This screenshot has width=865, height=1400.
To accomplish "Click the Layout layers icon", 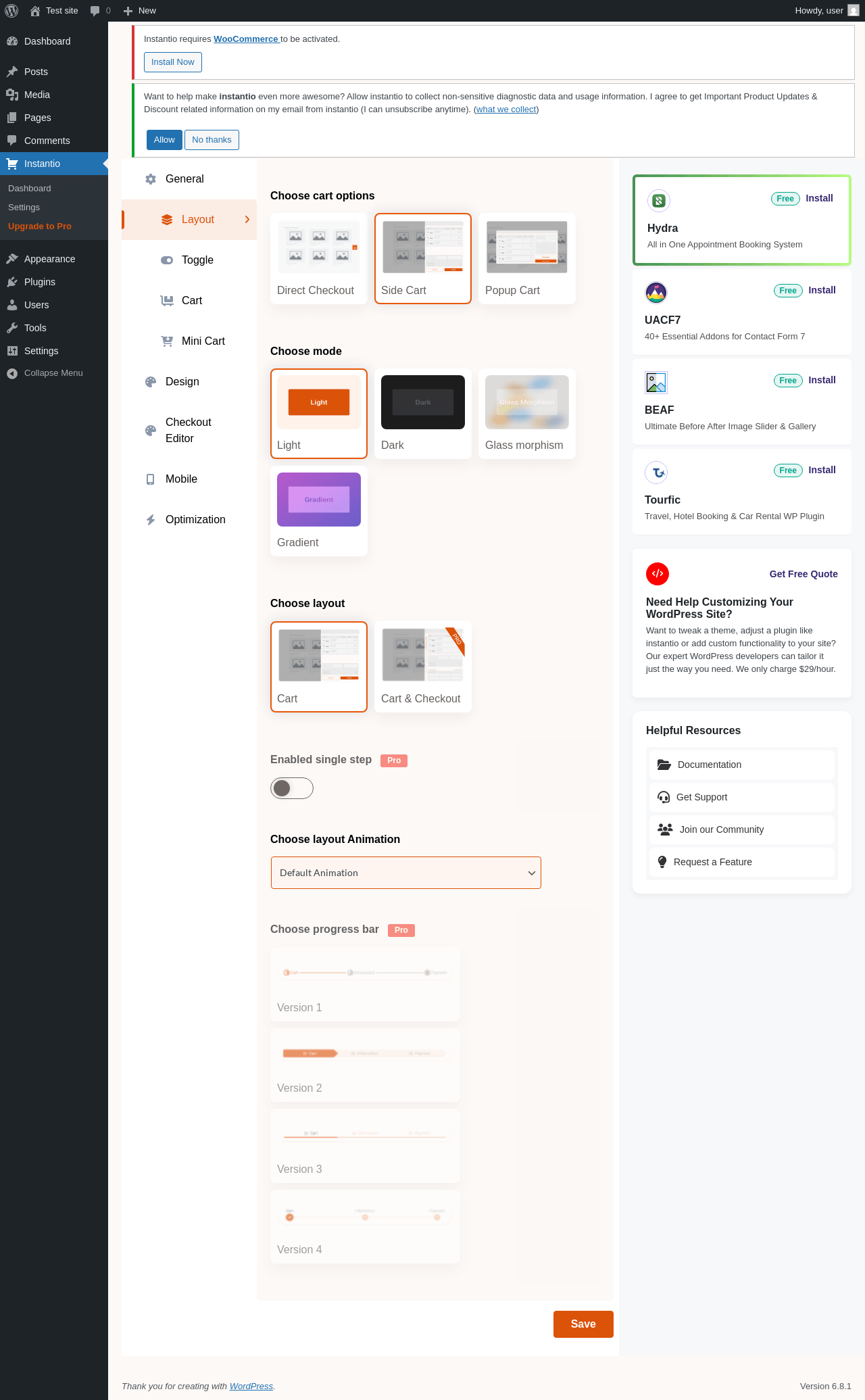I will coord(167,220).
